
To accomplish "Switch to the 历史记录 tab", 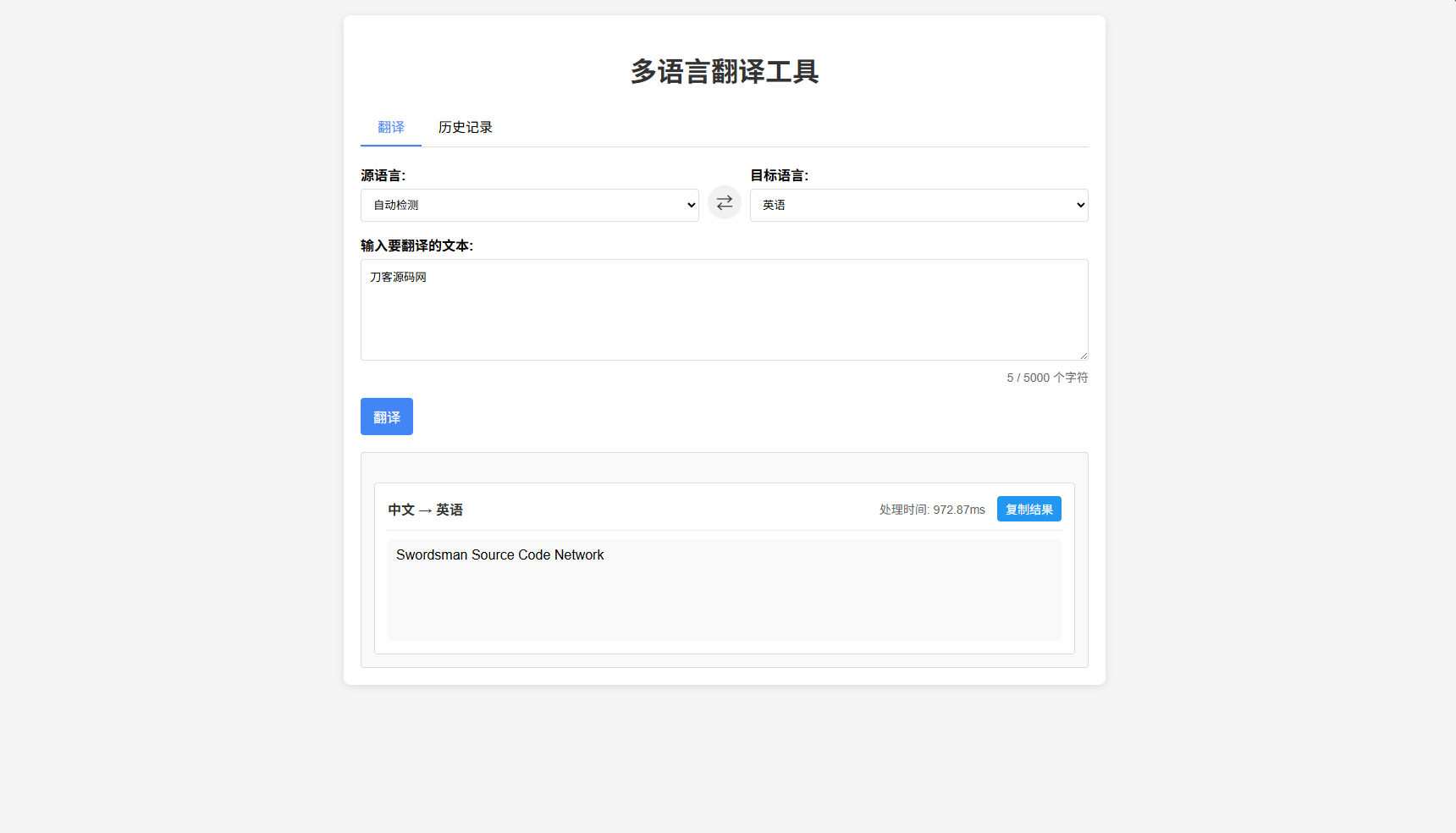I will (465, 127).
